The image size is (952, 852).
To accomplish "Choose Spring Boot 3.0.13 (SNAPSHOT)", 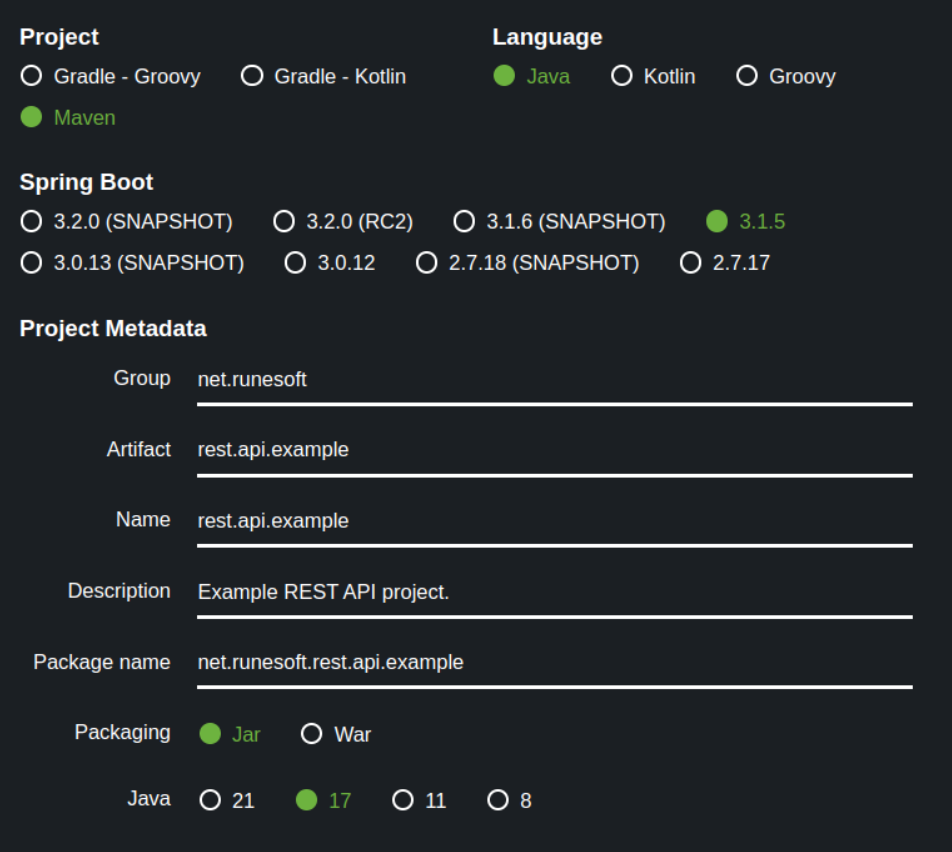I will point(32,263).
